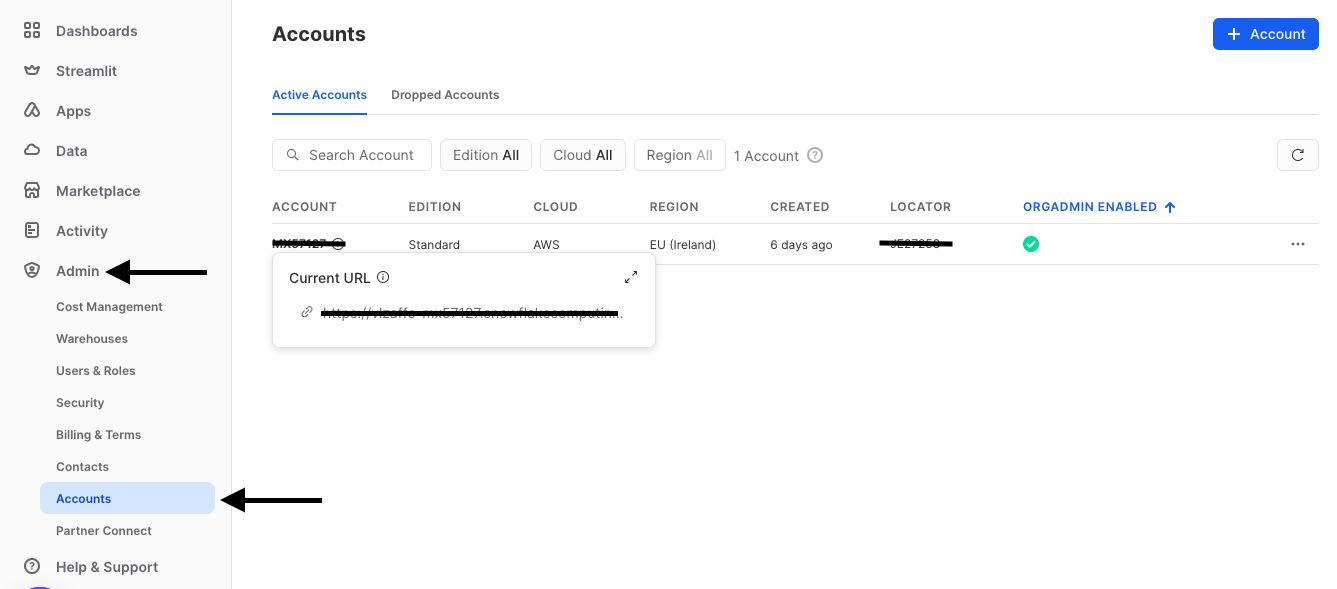Click the Activity log icon
Screen dimensions: 1337x589
[32, 231]
